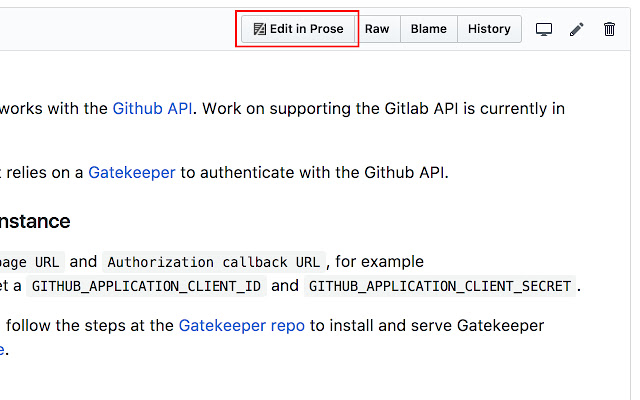Click the words 'for example'

point(379,262)
